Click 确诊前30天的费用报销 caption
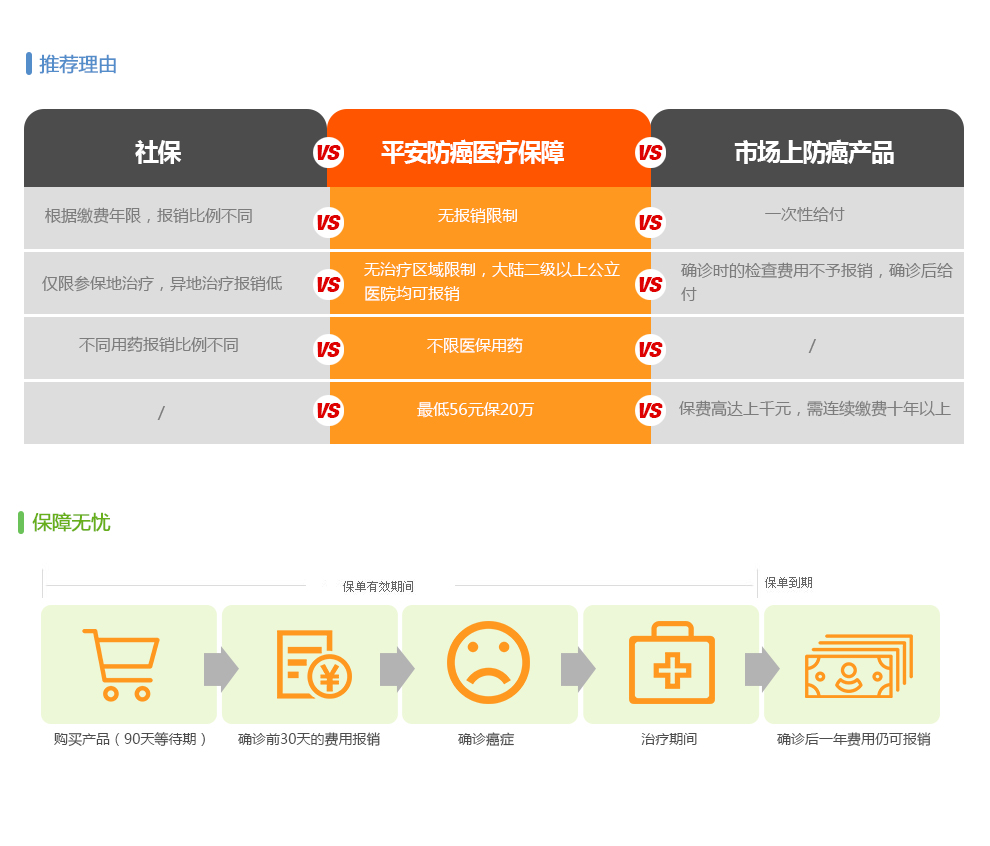 pos(309,739)
